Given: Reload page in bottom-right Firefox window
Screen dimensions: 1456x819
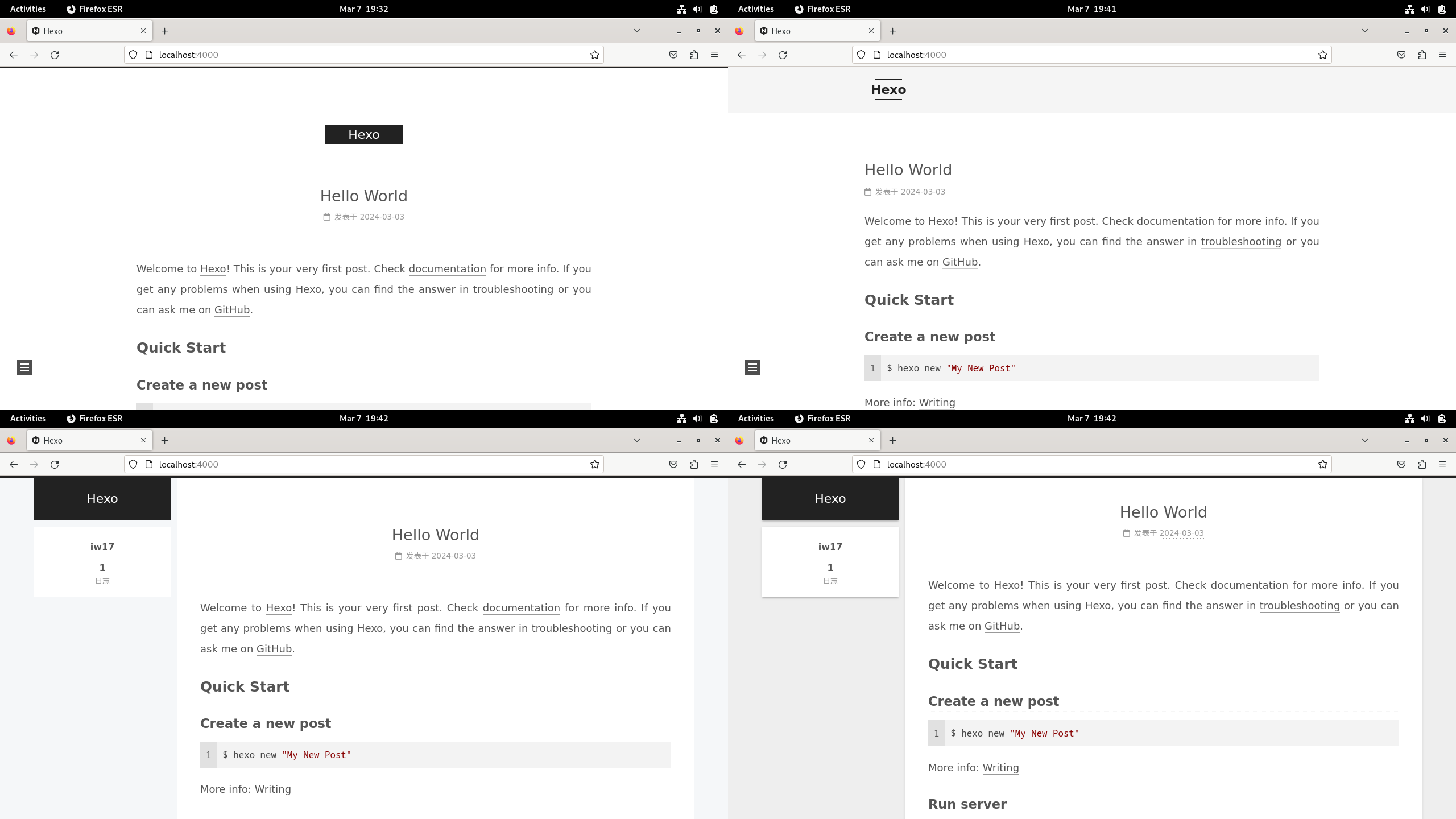Looking at the screenshot, I should [x=783, y=464].
